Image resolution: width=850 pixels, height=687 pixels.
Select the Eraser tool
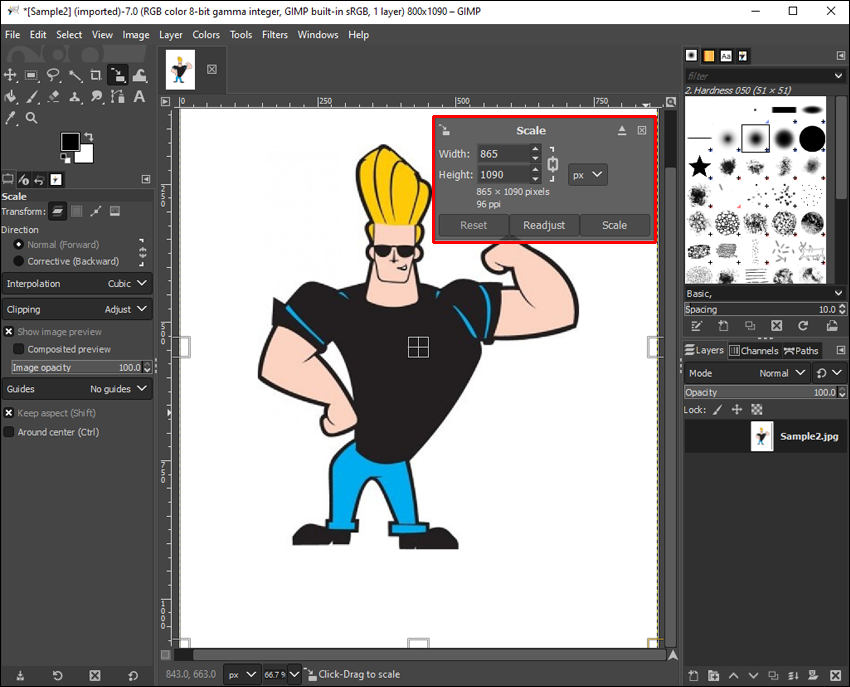click(x=53, y=97)
